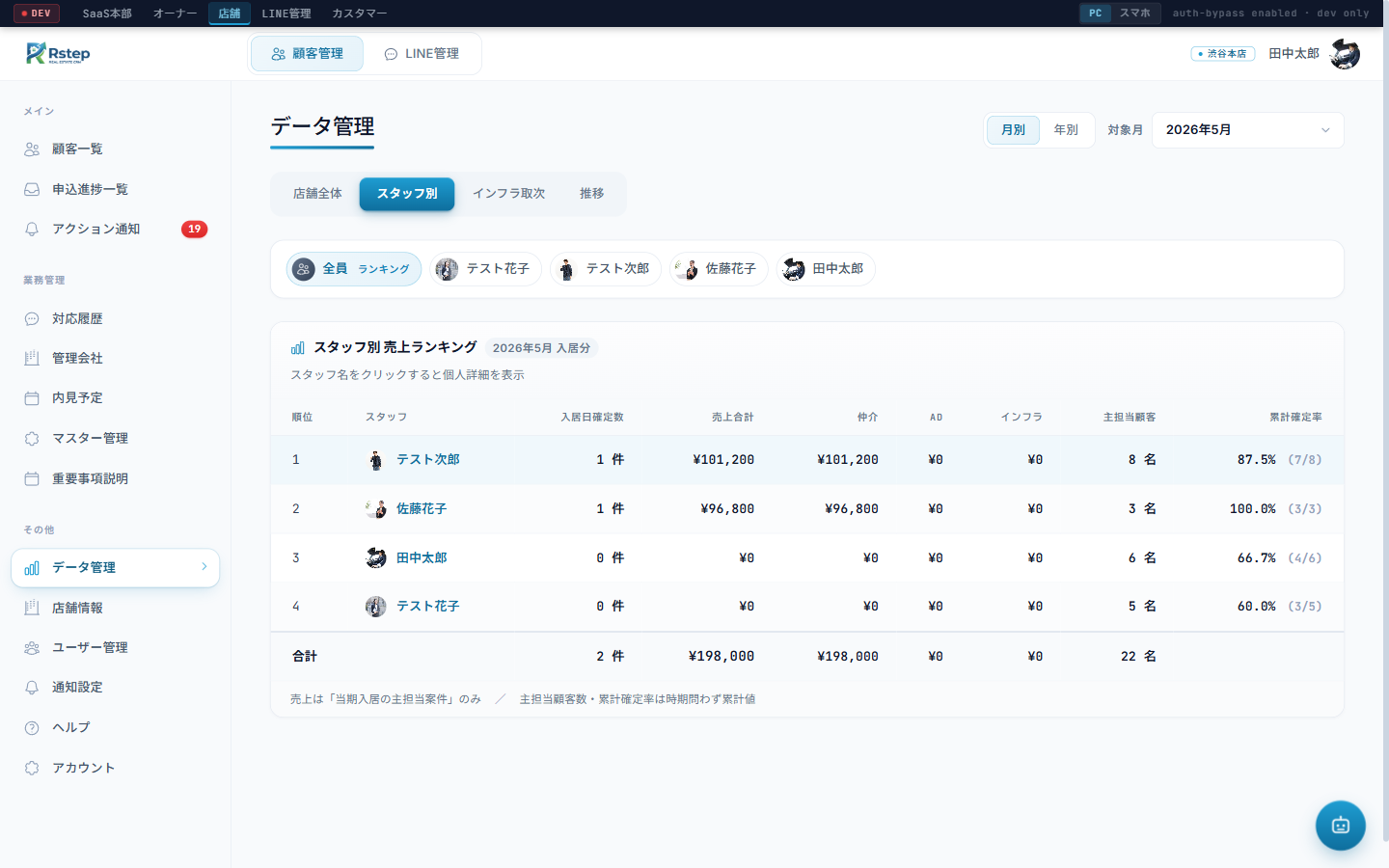Click the データ管理 bar chart icon in the sidebar
Screen dimensions: 1389x868
coord(32,568)
